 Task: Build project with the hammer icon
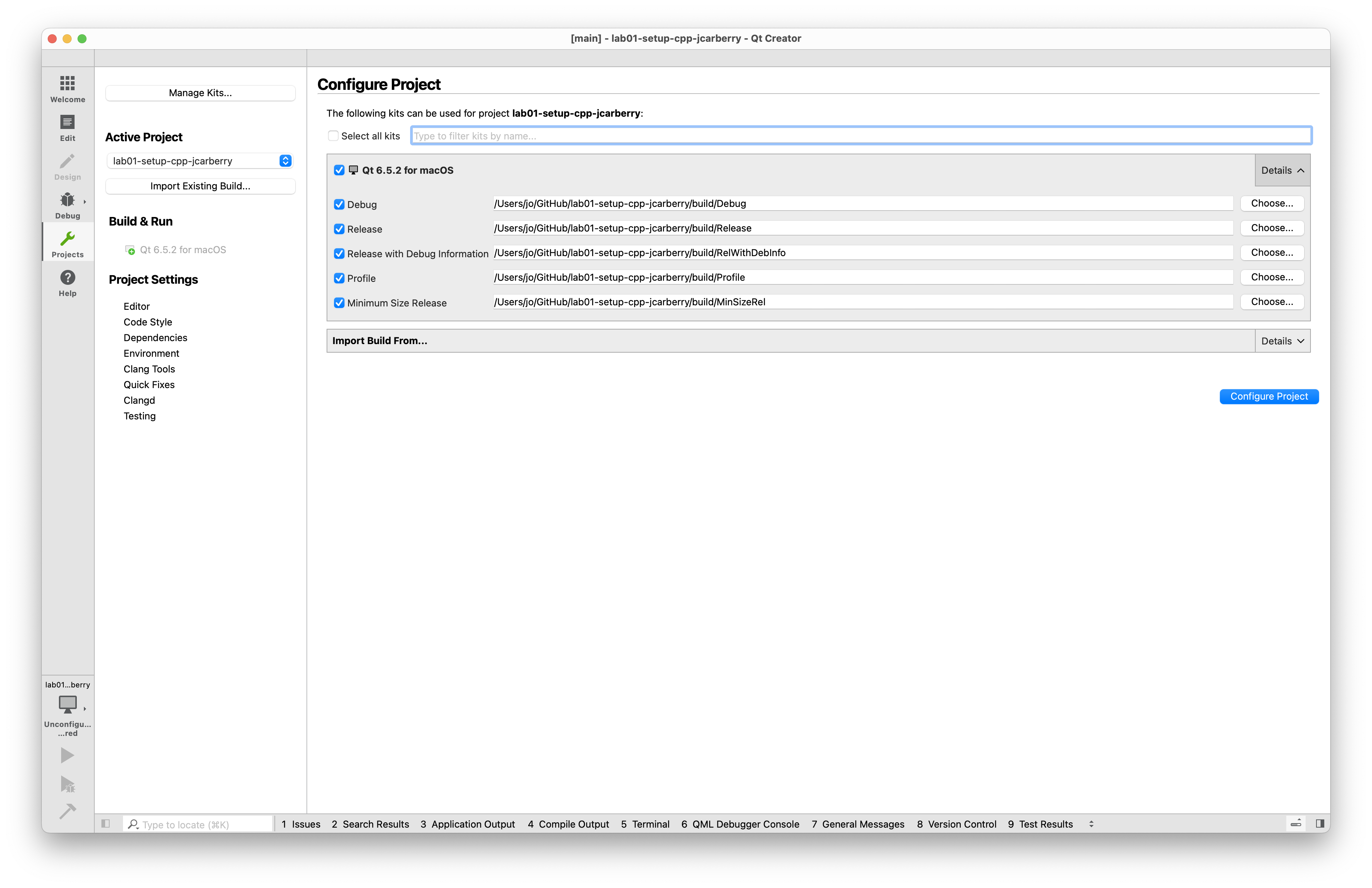coord(67,811)
